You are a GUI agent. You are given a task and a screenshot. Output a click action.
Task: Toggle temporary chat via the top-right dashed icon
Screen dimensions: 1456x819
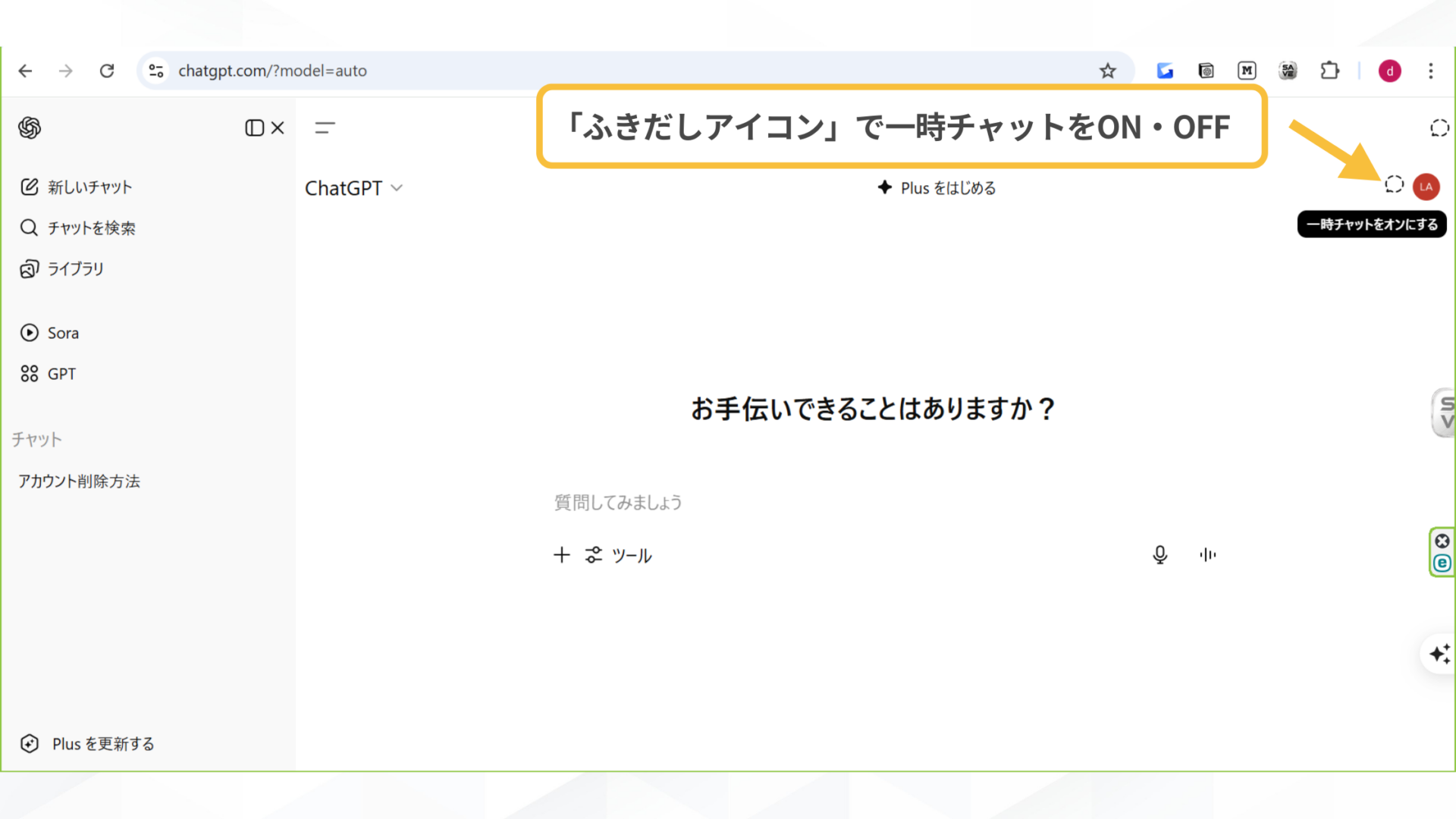pyautogui.click(x=1439, y=127)
